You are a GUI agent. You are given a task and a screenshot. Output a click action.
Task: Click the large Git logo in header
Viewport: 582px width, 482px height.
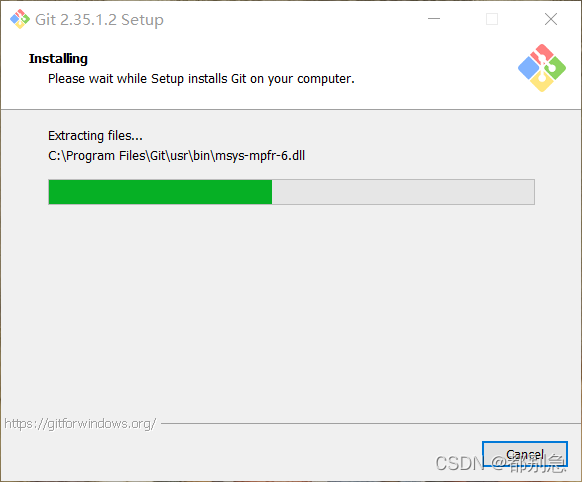[x=542, y=68]
